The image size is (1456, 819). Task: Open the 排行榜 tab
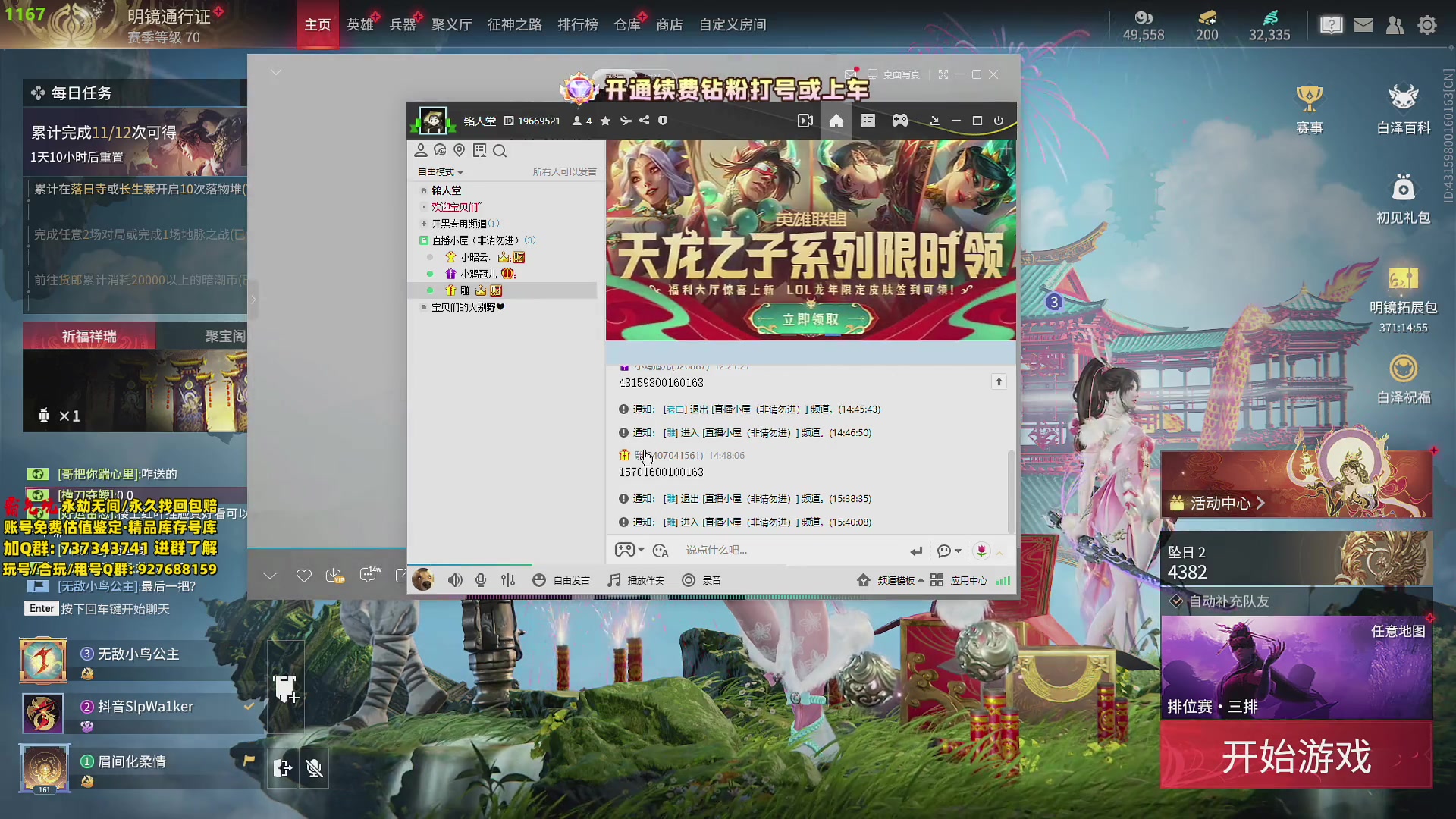(x=578, y=25)
